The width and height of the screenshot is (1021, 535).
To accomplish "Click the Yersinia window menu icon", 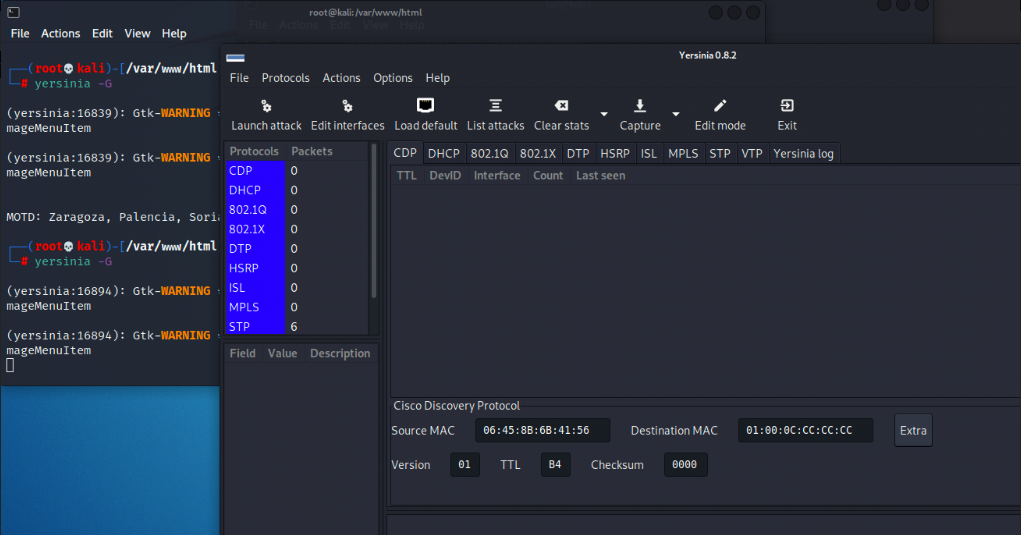I will click(x=235, y=58).
